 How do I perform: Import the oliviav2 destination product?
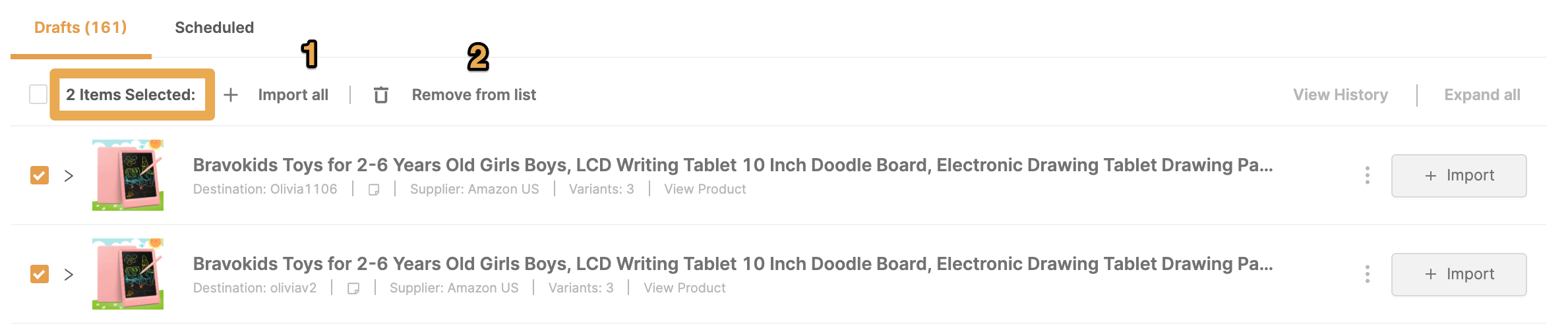point(1459,275)
